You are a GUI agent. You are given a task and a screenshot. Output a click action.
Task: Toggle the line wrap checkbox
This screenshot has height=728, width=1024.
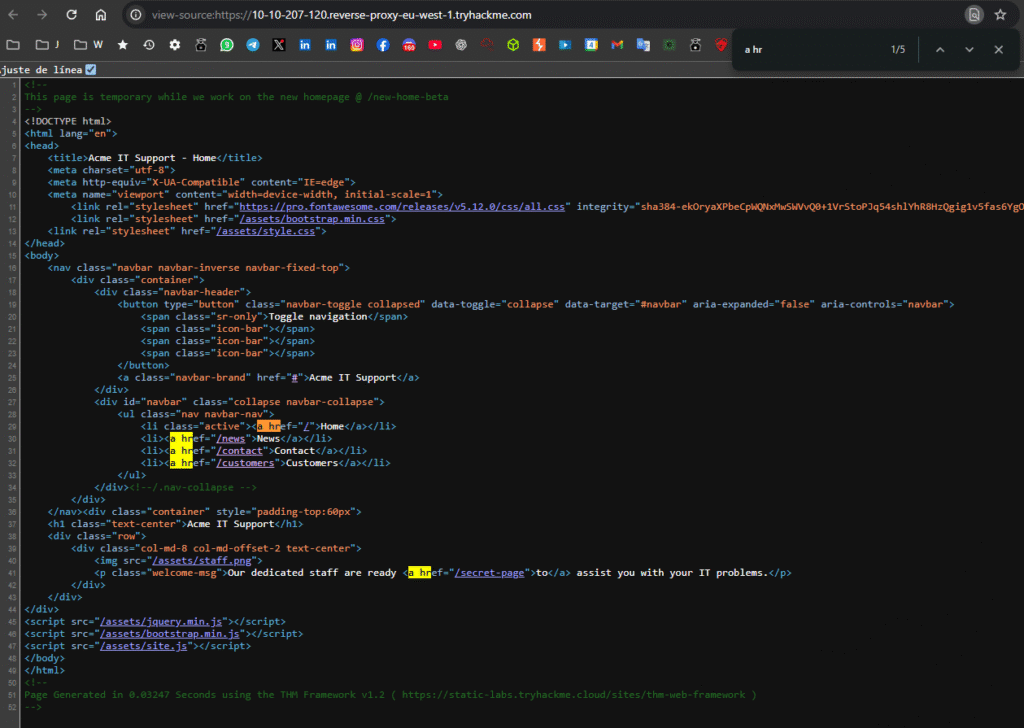(x=91, y=69)
